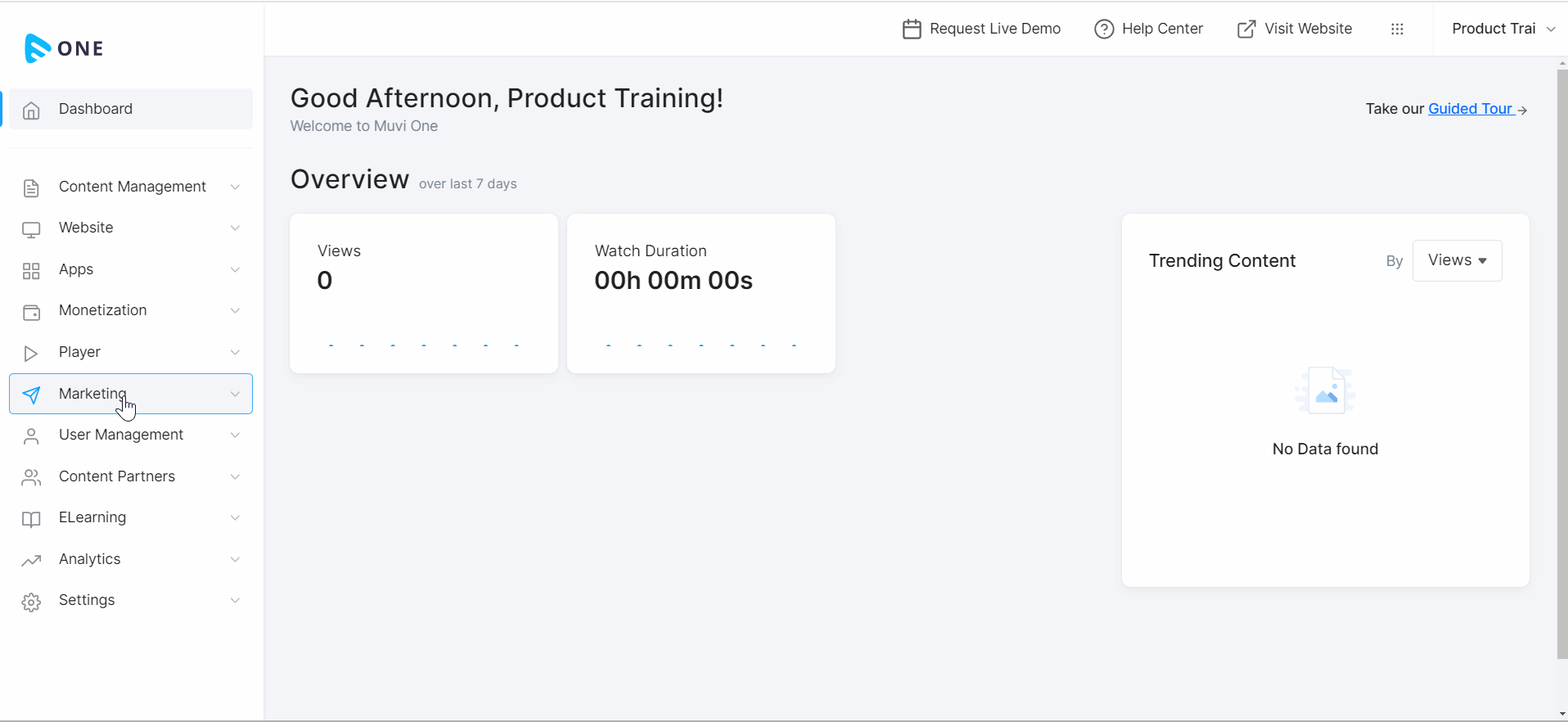Viewport: 1568px width, 722px height.
Task: Click the Watch Duration overview card
Action: click(x=701, y=294)
